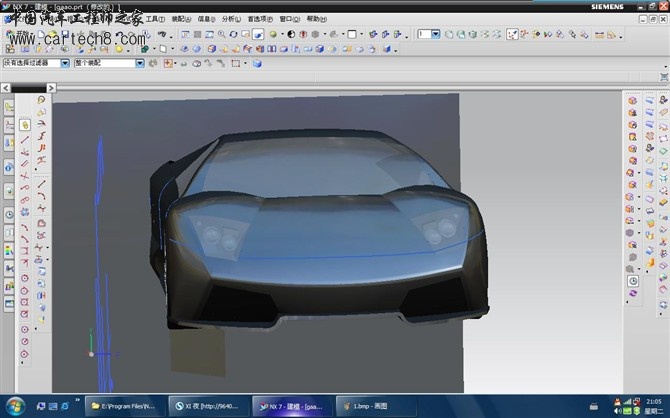Open arrow beside the green shaded sphere icon
The height and width of the screenshot is (418, 670).
282,35
